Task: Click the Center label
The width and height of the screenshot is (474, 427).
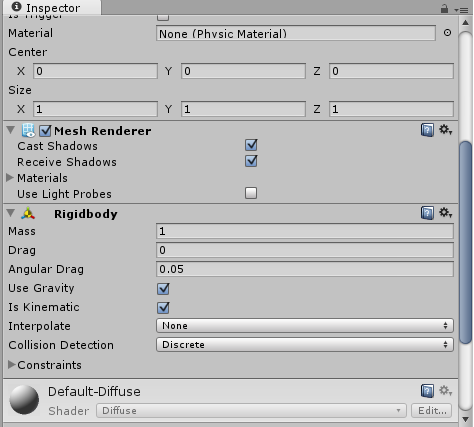Action: [x=28, y=52]
